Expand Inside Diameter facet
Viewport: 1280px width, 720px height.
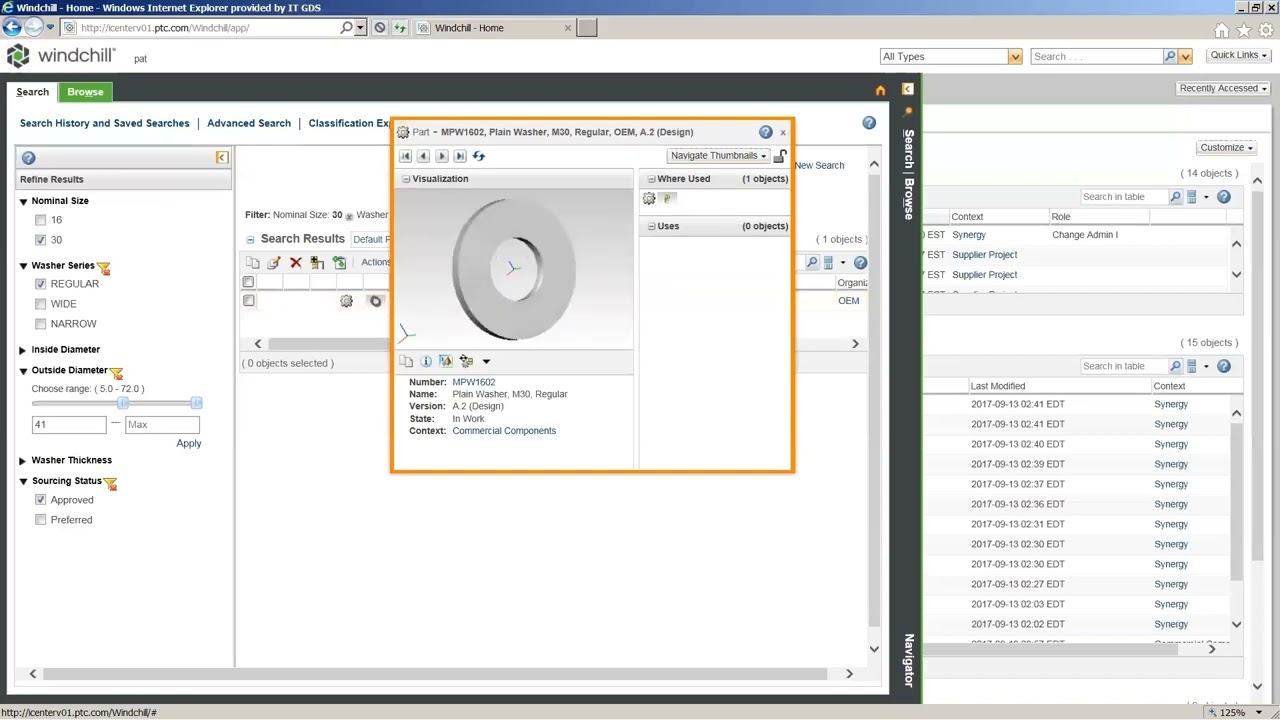pyautogui.click(x=23, y=350)
